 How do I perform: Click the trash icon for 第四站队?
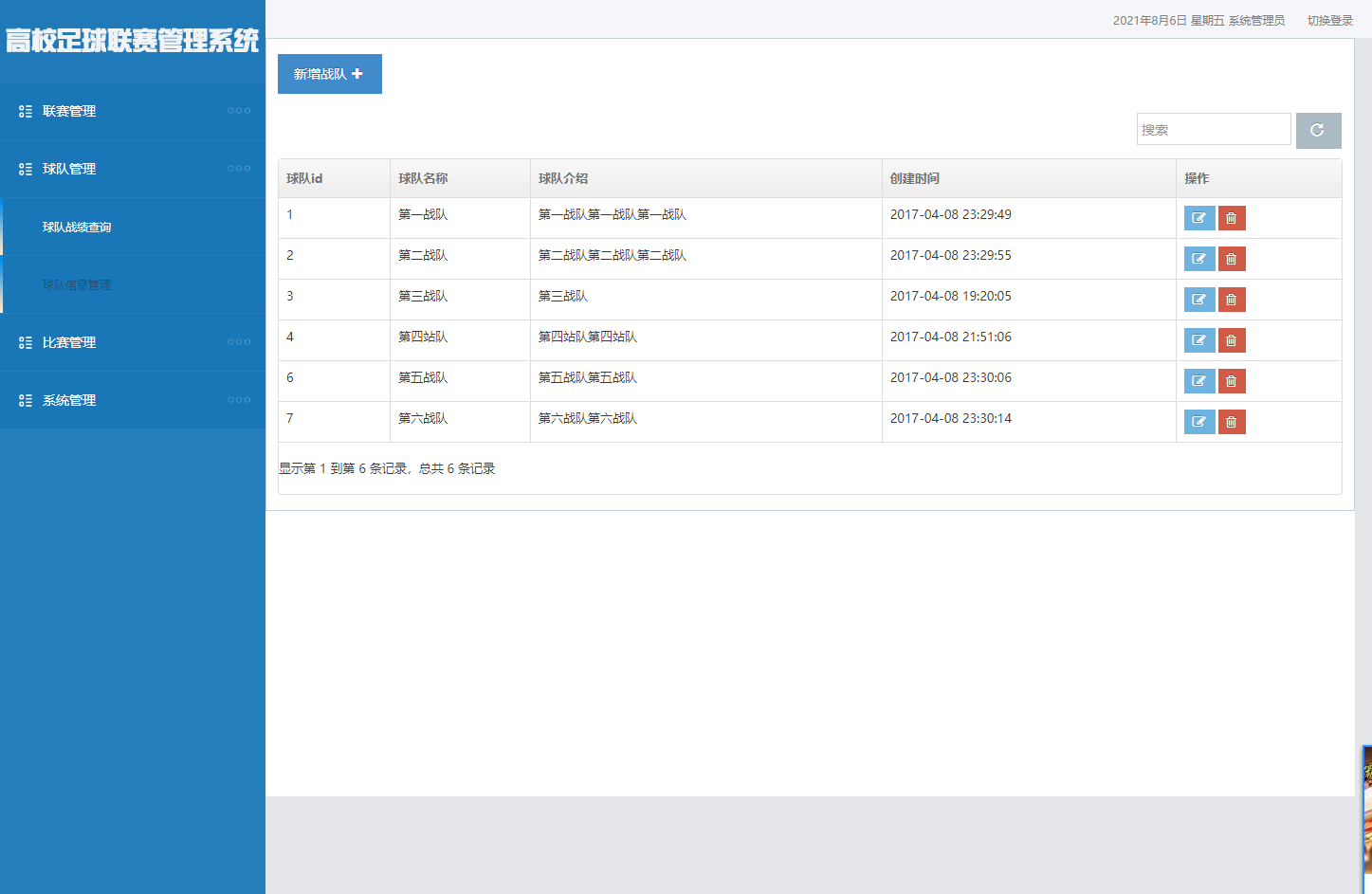point(1231,340)
